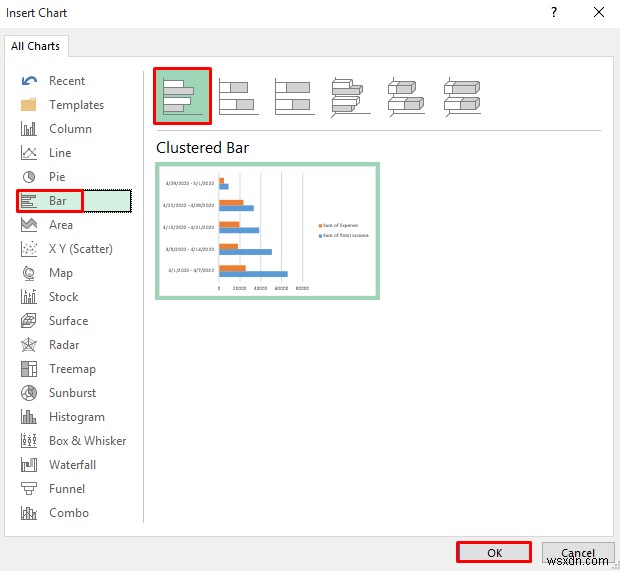Click the Area chart icon
The image size is (620, 571).
(28, 225)
